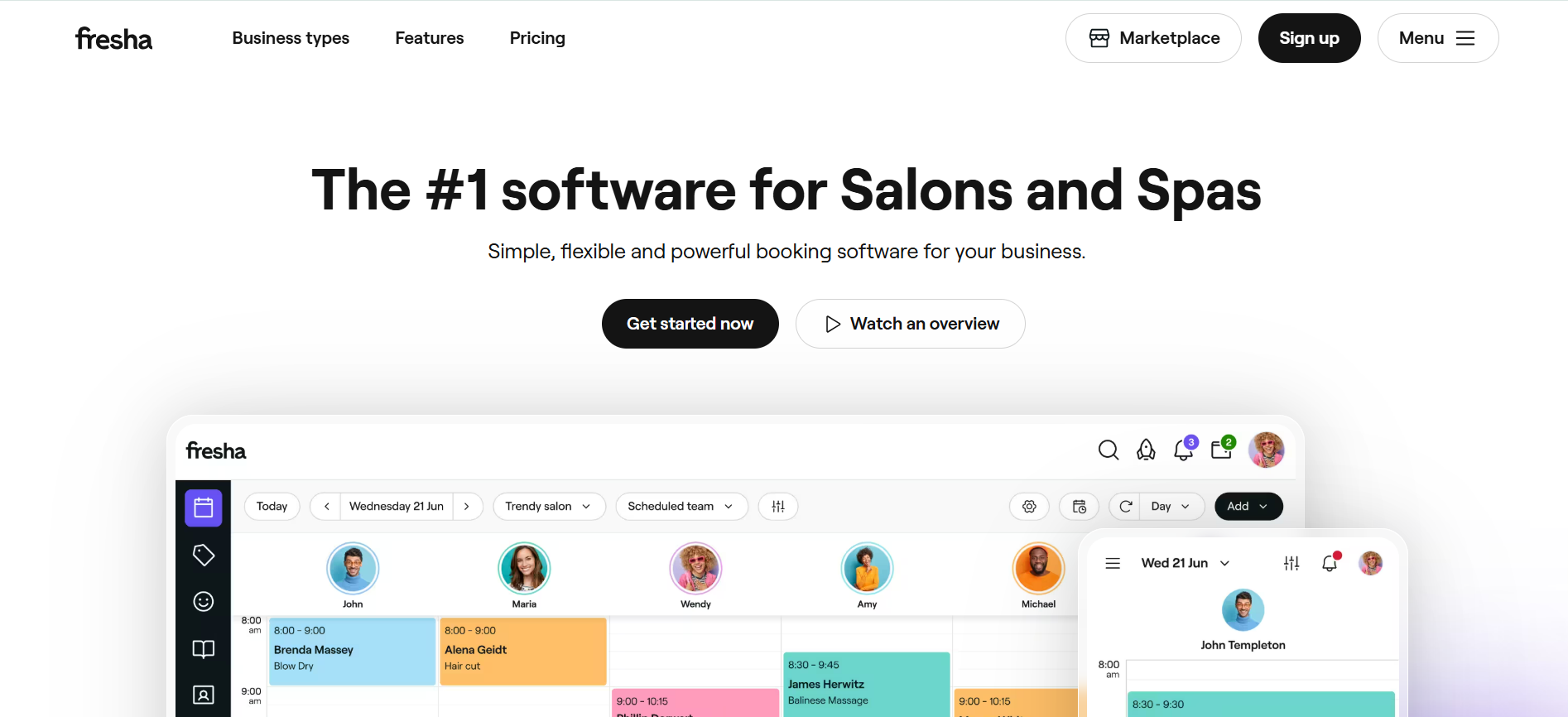Play the Watch an overview video

click(910, 324)
